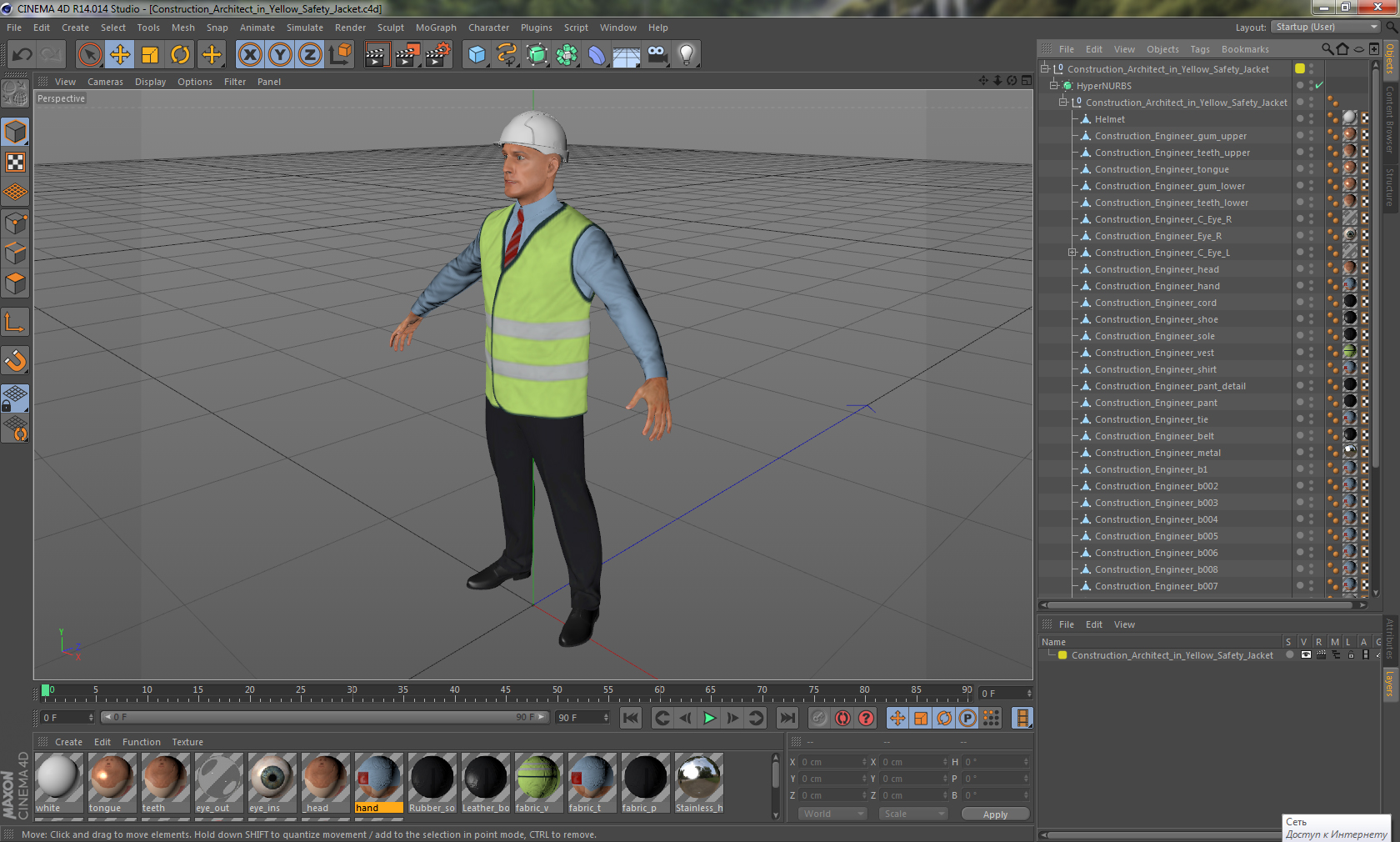Screen dimensions: 1400x842
Task: Click the Make Editable icon
Action: point(15,93)
